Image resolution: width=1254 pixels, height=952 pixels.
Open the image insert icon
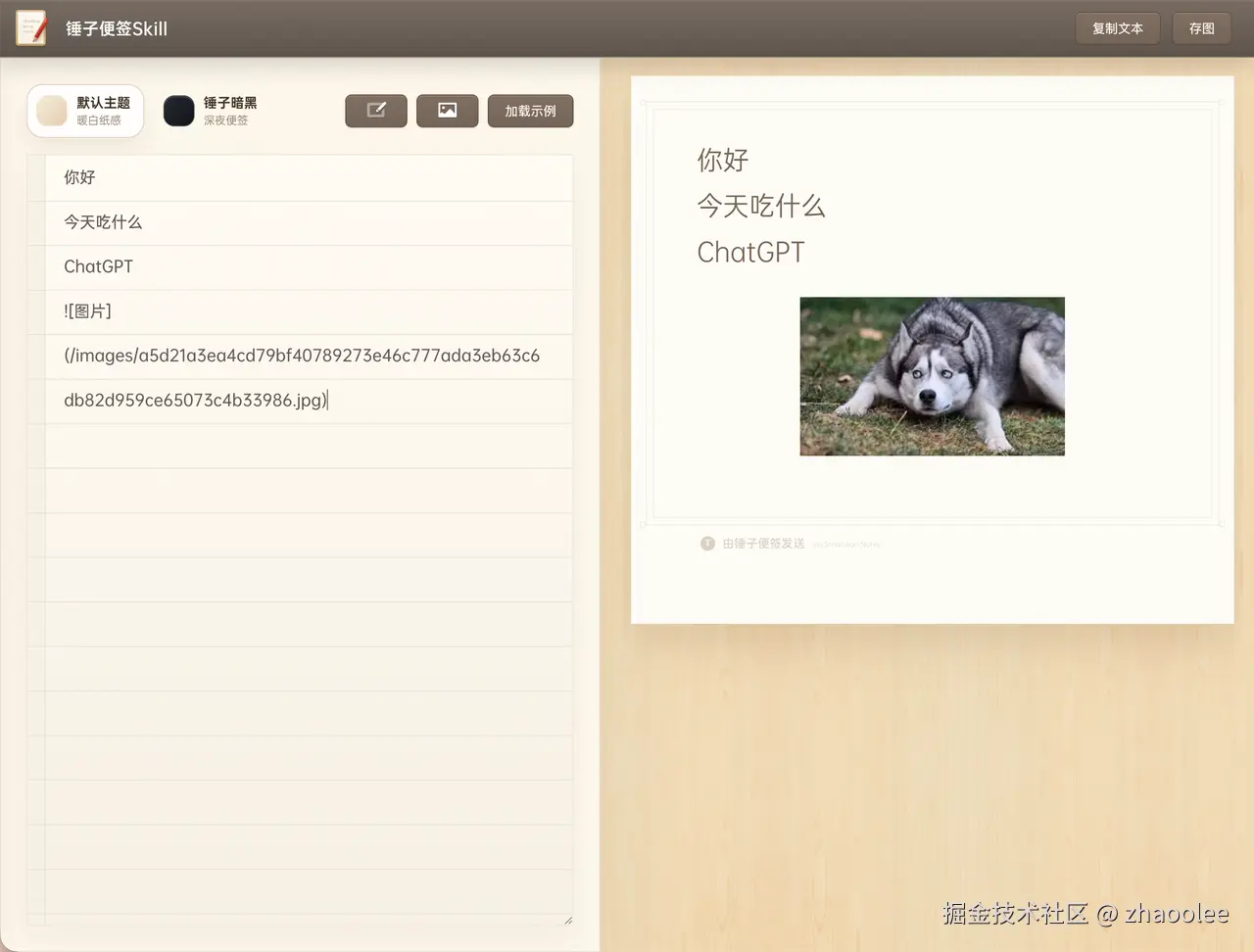[447, 111]
